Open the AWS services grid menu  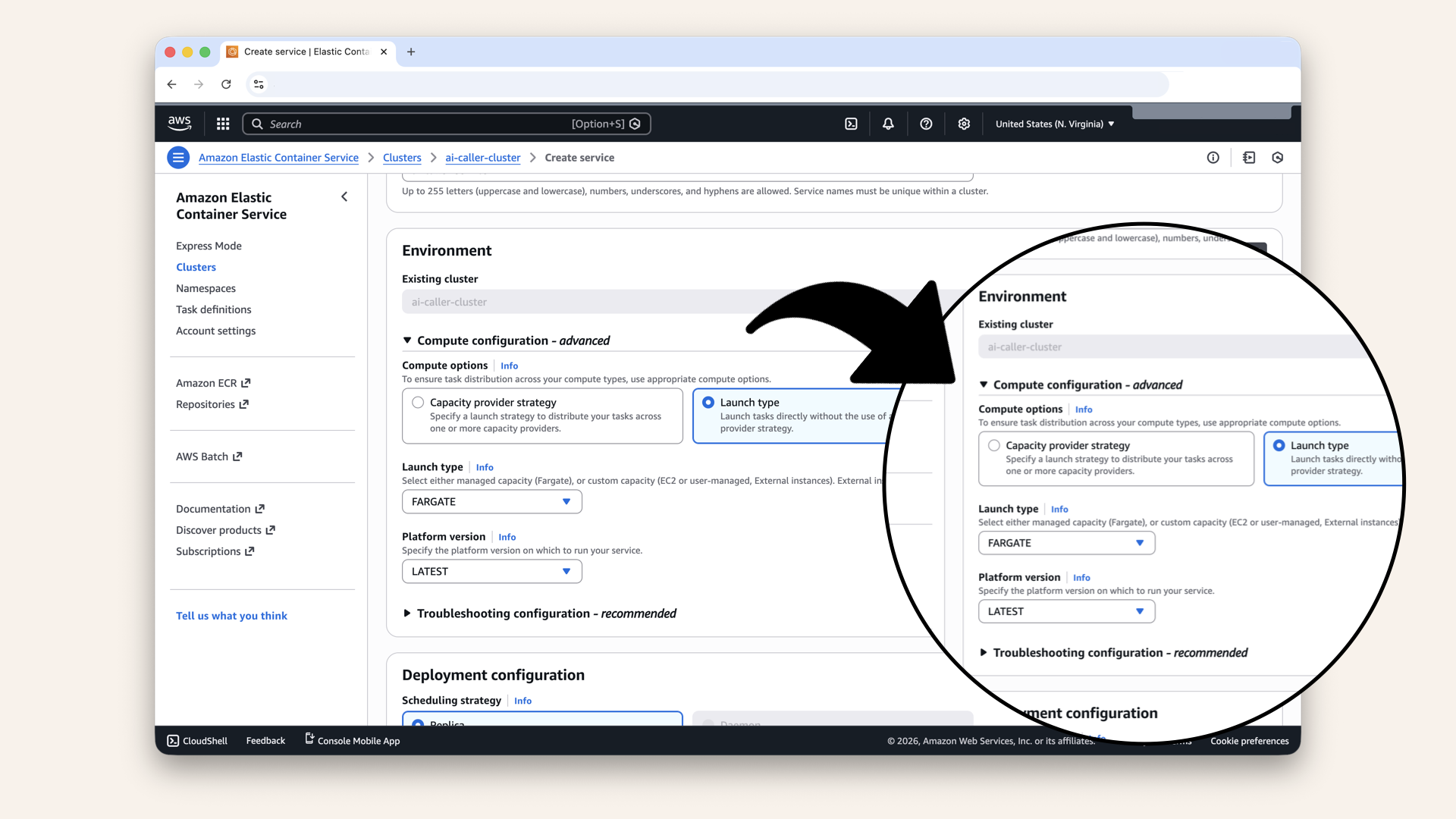pos(223,124)
